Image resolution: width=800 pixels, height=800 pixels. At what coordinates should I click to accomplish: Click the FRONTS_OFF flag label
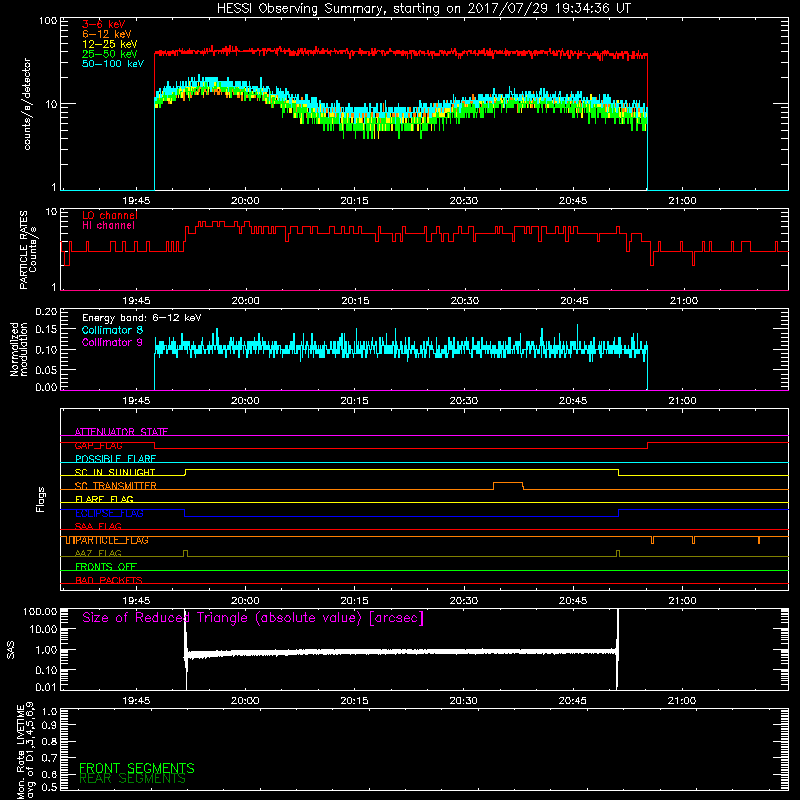click(x=106, y=567)
